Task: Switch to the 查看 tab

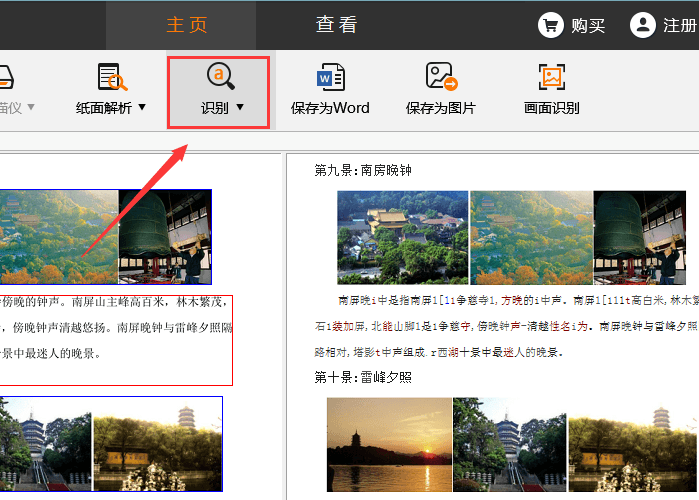Action: [336, 25]
